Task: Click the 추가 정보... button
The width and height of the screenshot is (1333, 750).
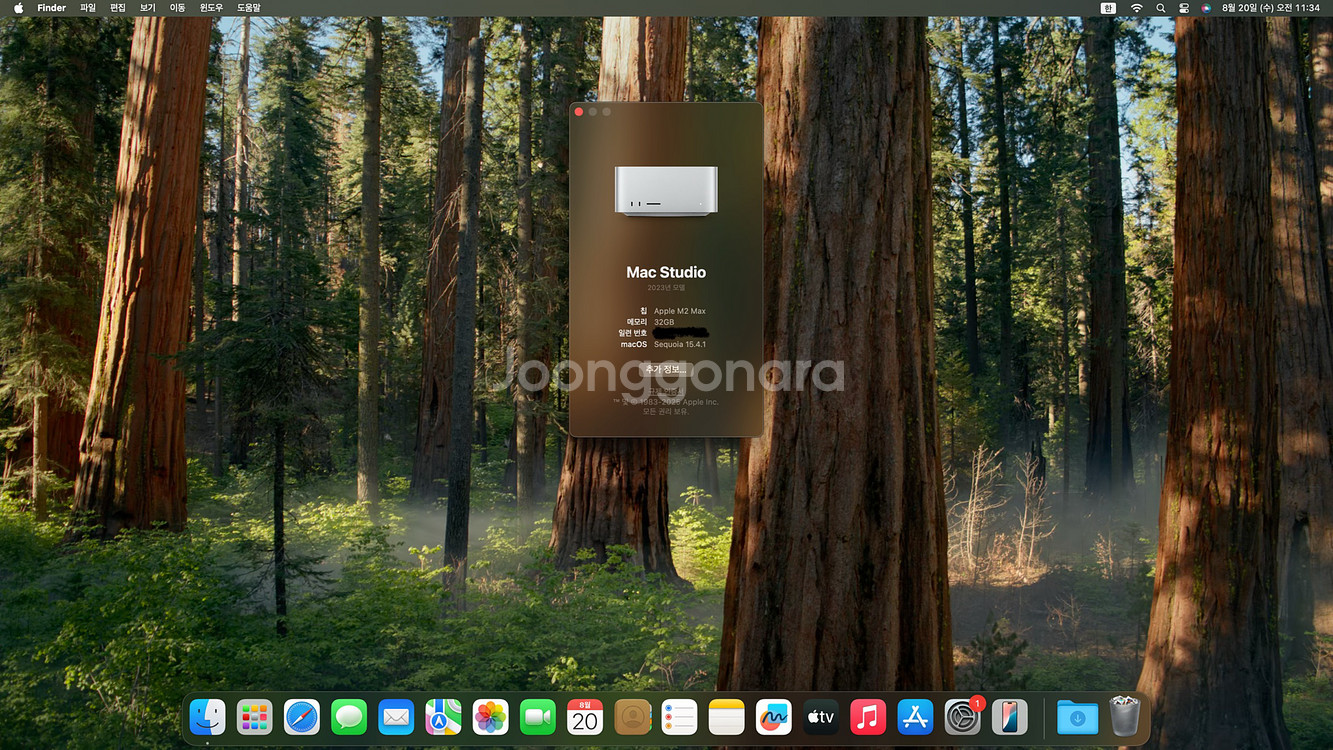Action: tap(666, 369)
